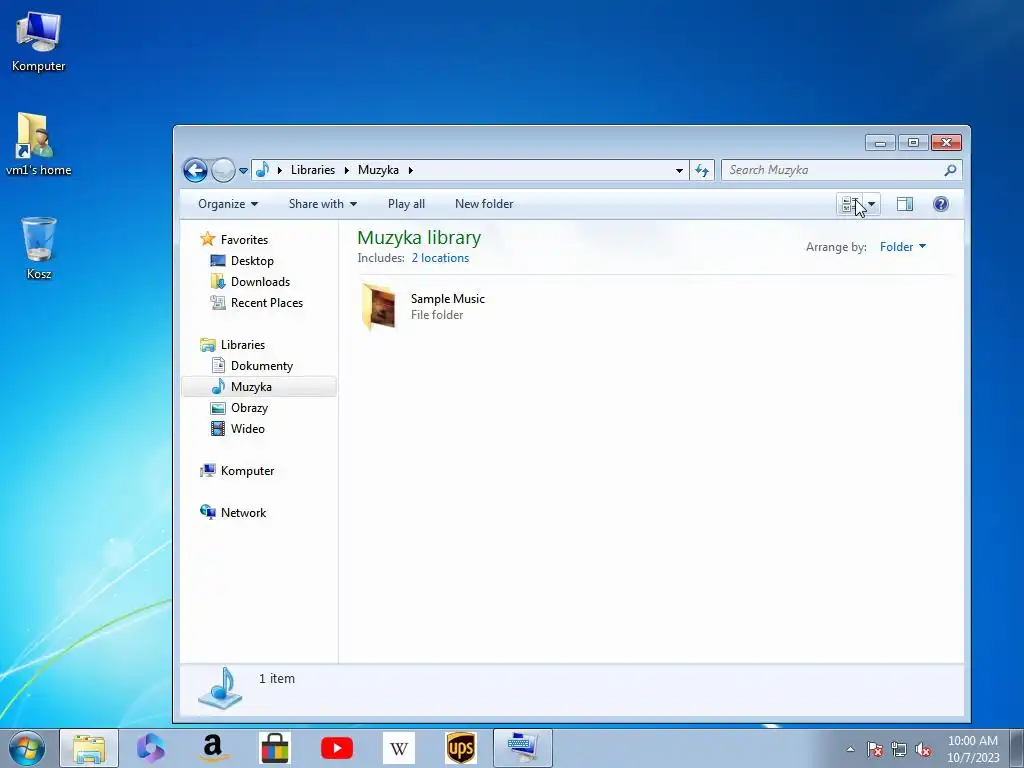Open Downloads in Favorites
This screenshot has width=1024, height=768.
click(x=260, y=281)
